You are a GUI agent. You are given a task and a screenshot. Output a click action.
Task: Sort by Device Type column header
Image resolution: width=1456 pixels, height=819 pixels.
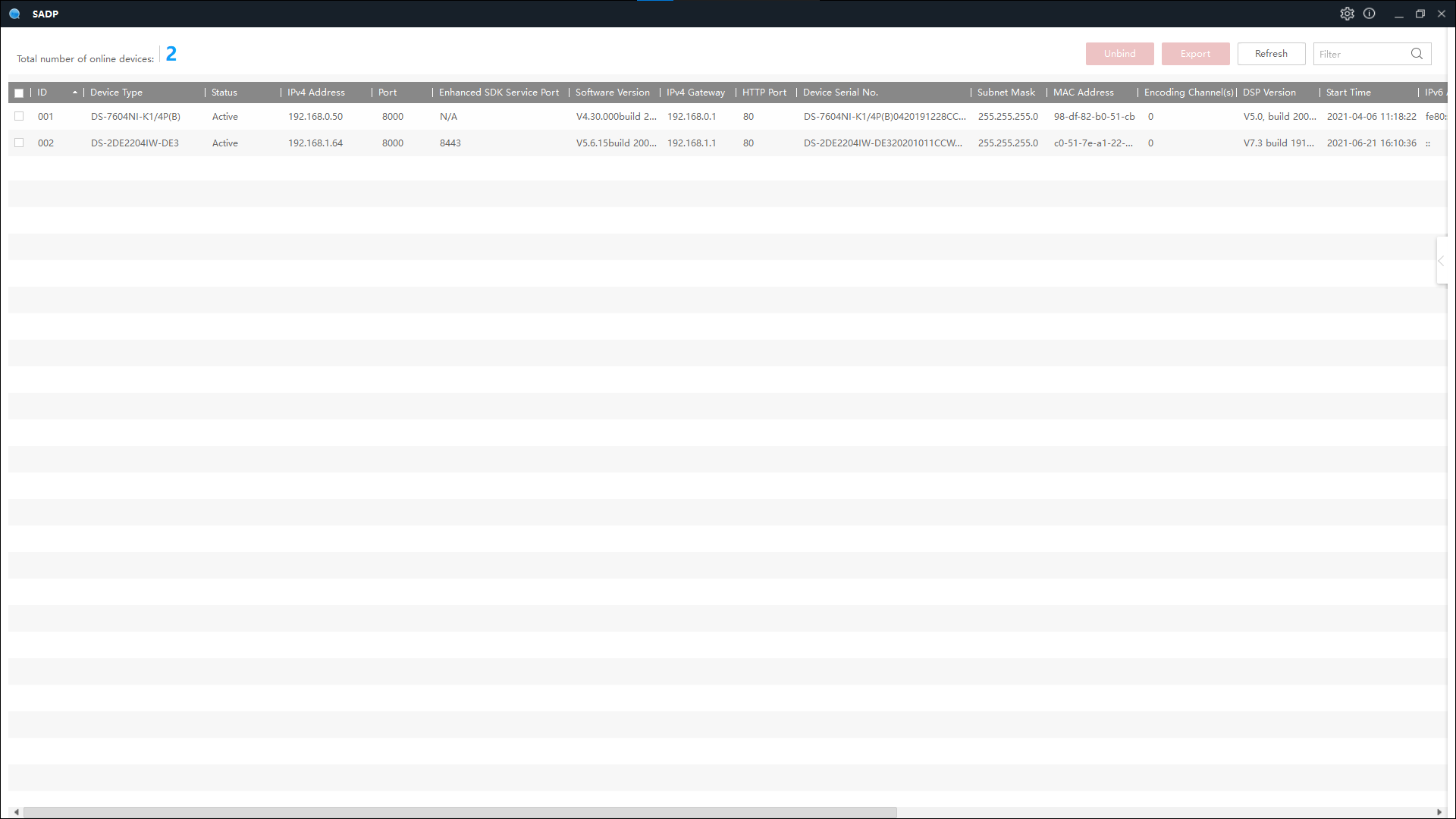[116, 93]
